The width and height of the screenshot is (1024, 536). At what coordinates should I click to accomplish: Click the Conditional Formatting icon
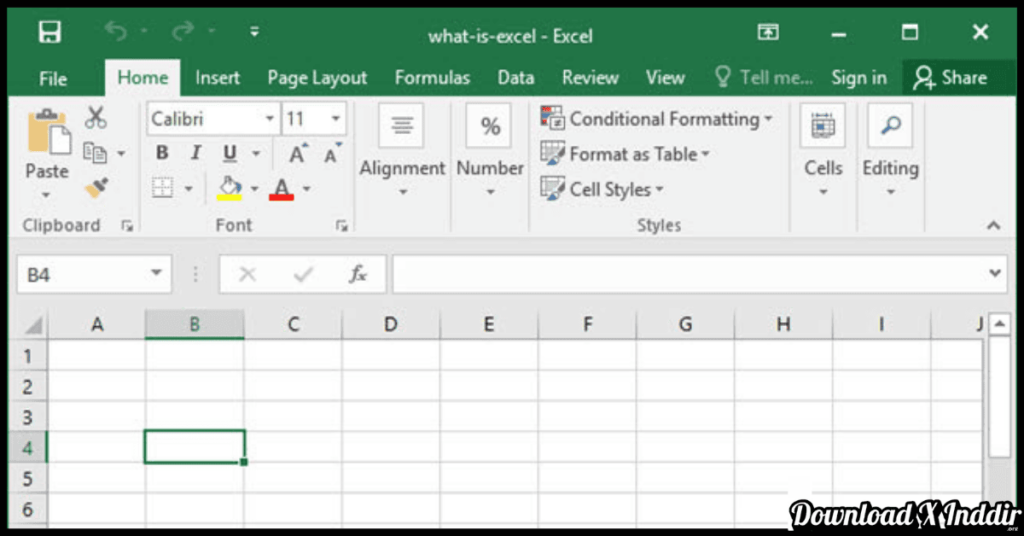coord(552,118)
